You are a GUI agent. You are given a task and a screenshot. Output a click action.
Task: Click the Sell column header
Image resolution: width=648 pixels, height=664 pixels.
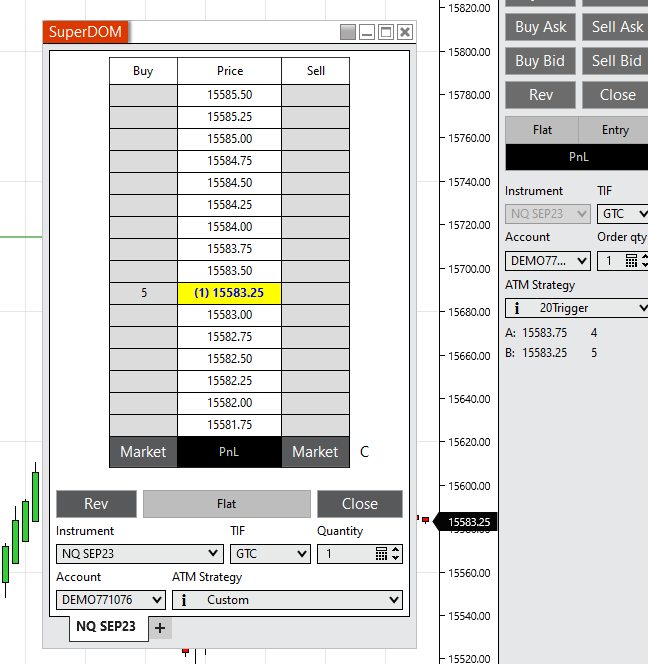pos(316,71)
